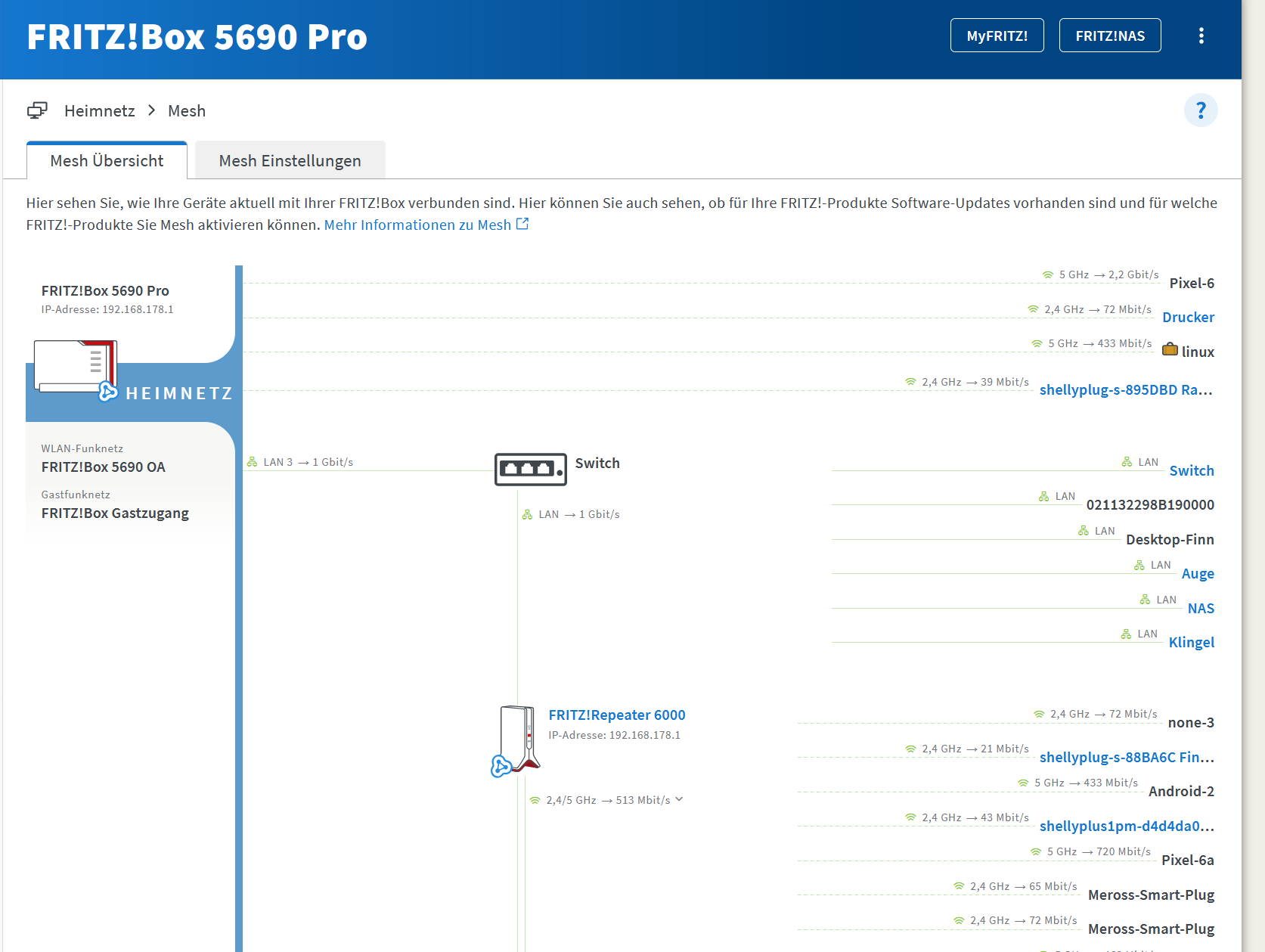Click the FRITZ!Repeater 6000 device image
Screen dimensions: 1265x952
click(520, 738)
